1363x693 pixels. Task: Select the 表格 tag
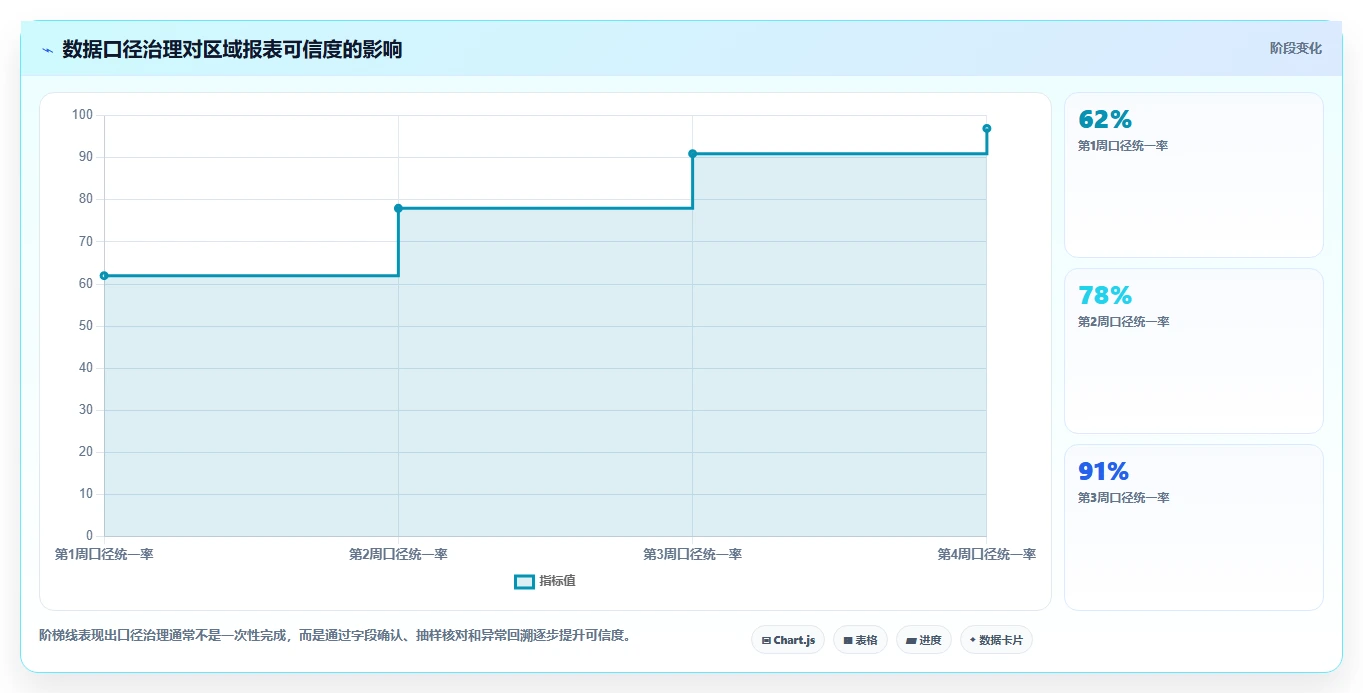point(860,640)
